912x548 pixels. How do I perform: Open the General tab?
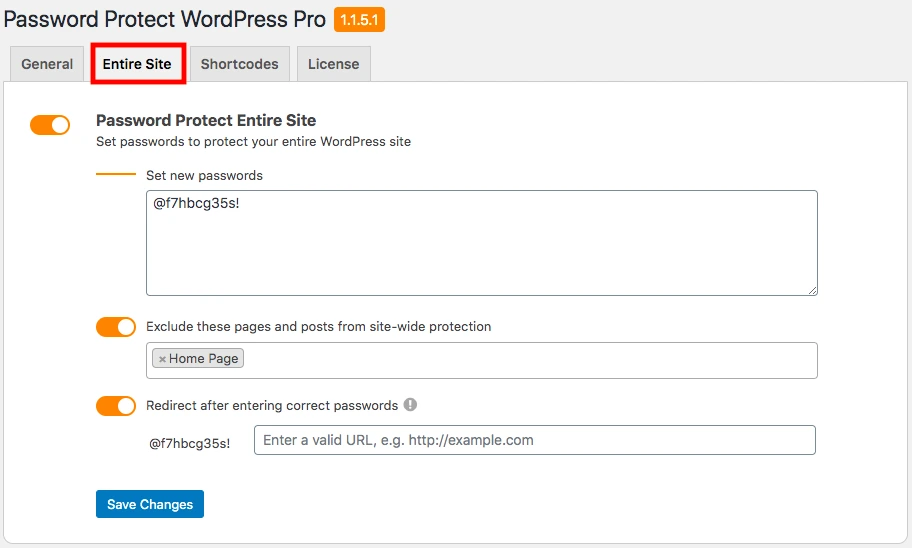(x=47, y=64)
